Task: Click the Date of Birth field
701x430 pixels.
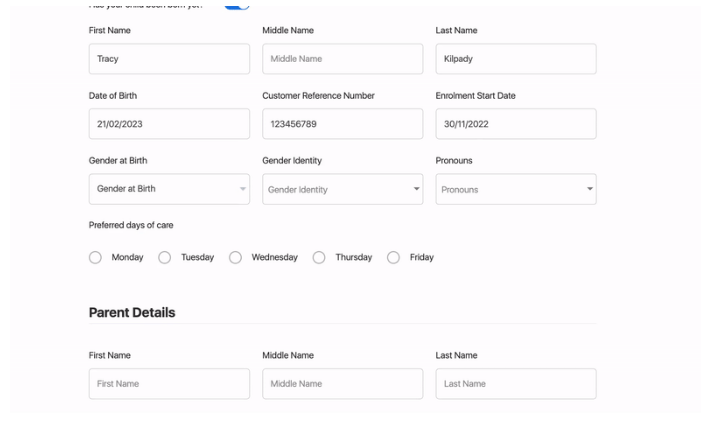Action: (x=169, y=124)
